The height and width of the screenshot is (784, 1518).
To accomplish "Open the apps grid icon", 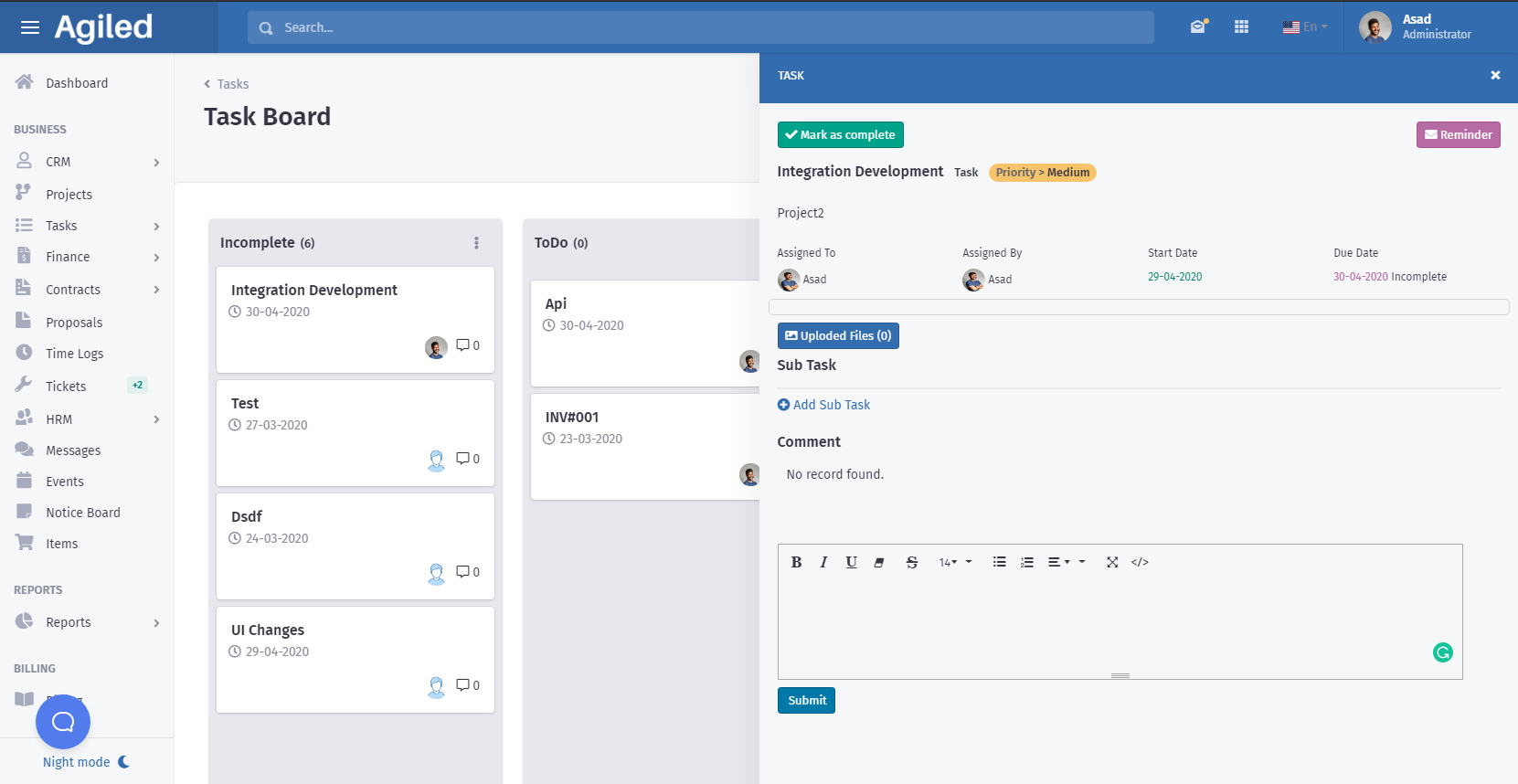I will tap(1241, 27).
